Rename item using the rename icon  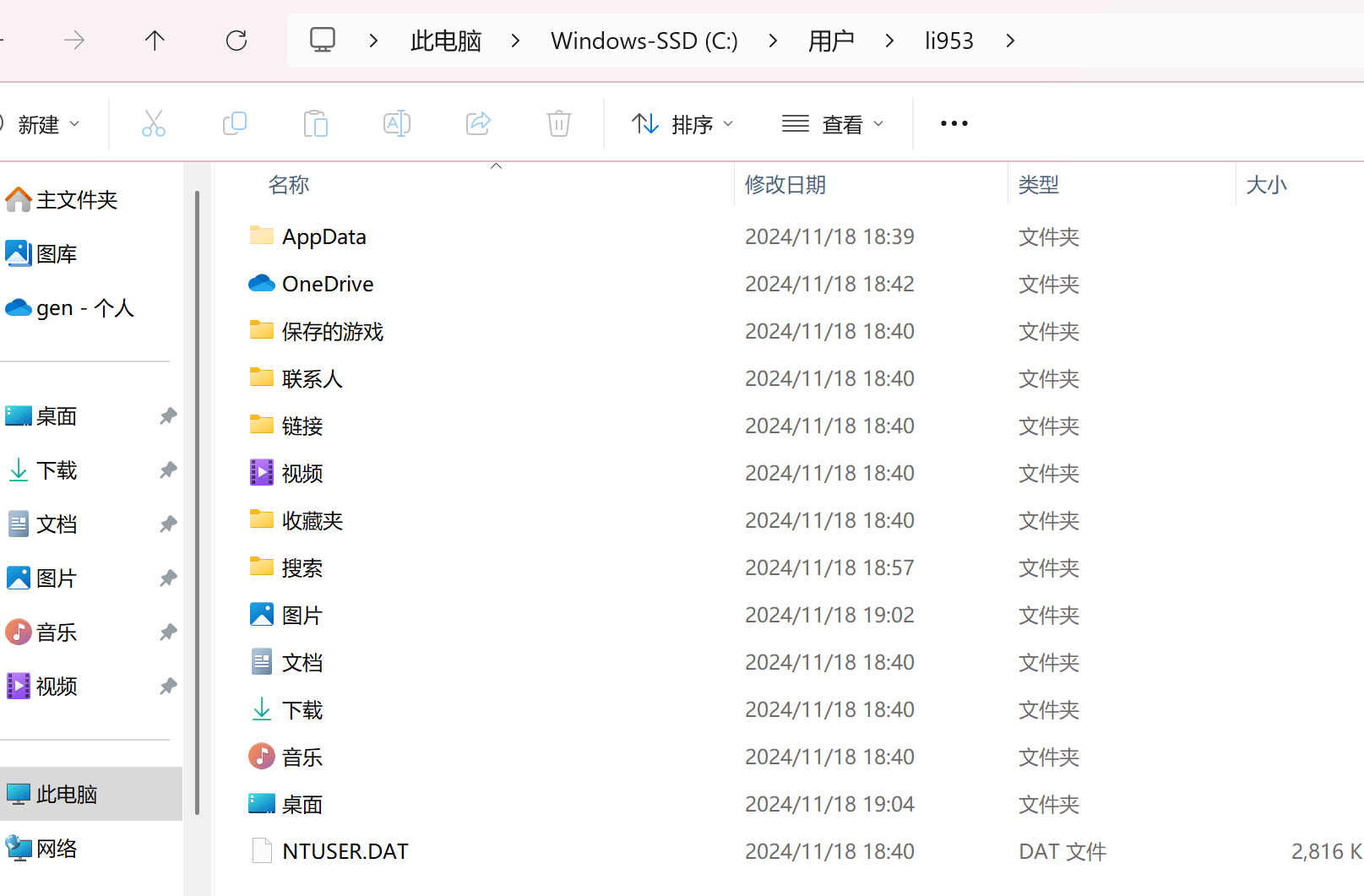396,123
